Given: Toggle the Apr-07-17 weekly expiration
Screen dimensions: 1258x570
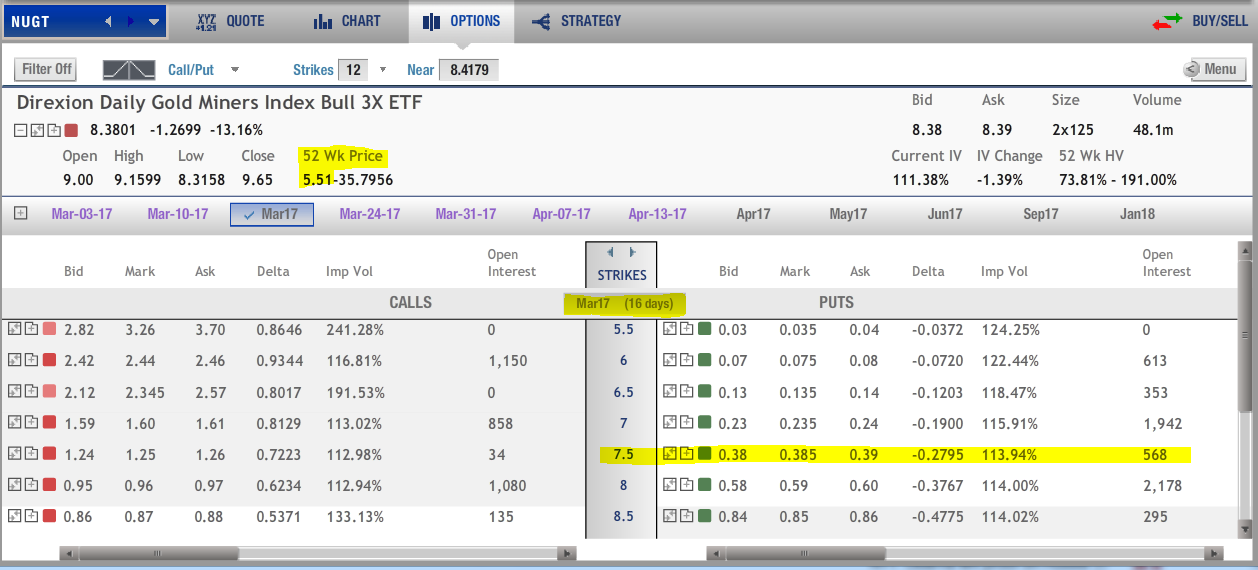Looking at the screenshot, I should [561, 214].
